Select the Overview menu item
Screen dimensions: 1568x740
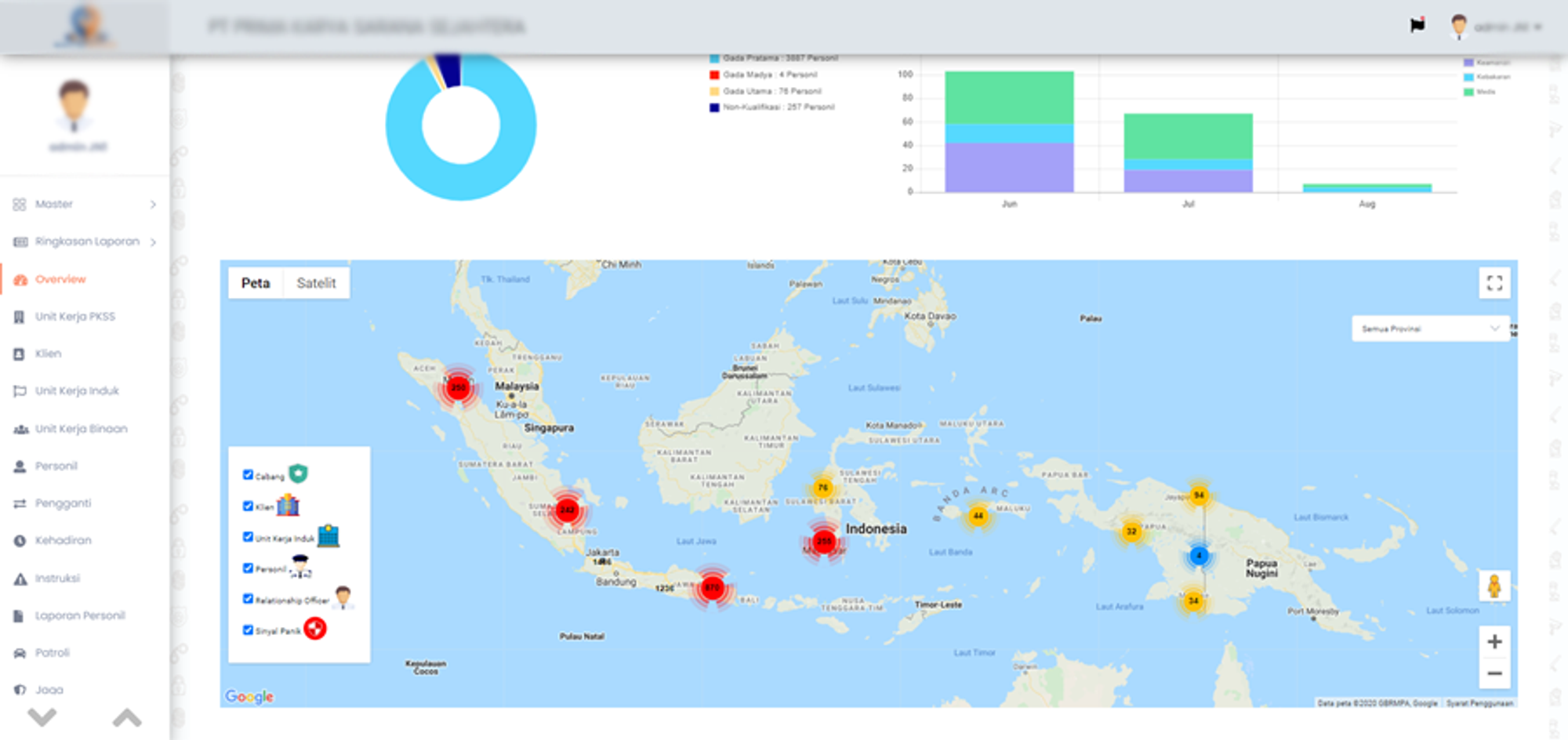(x=60, y=279)
